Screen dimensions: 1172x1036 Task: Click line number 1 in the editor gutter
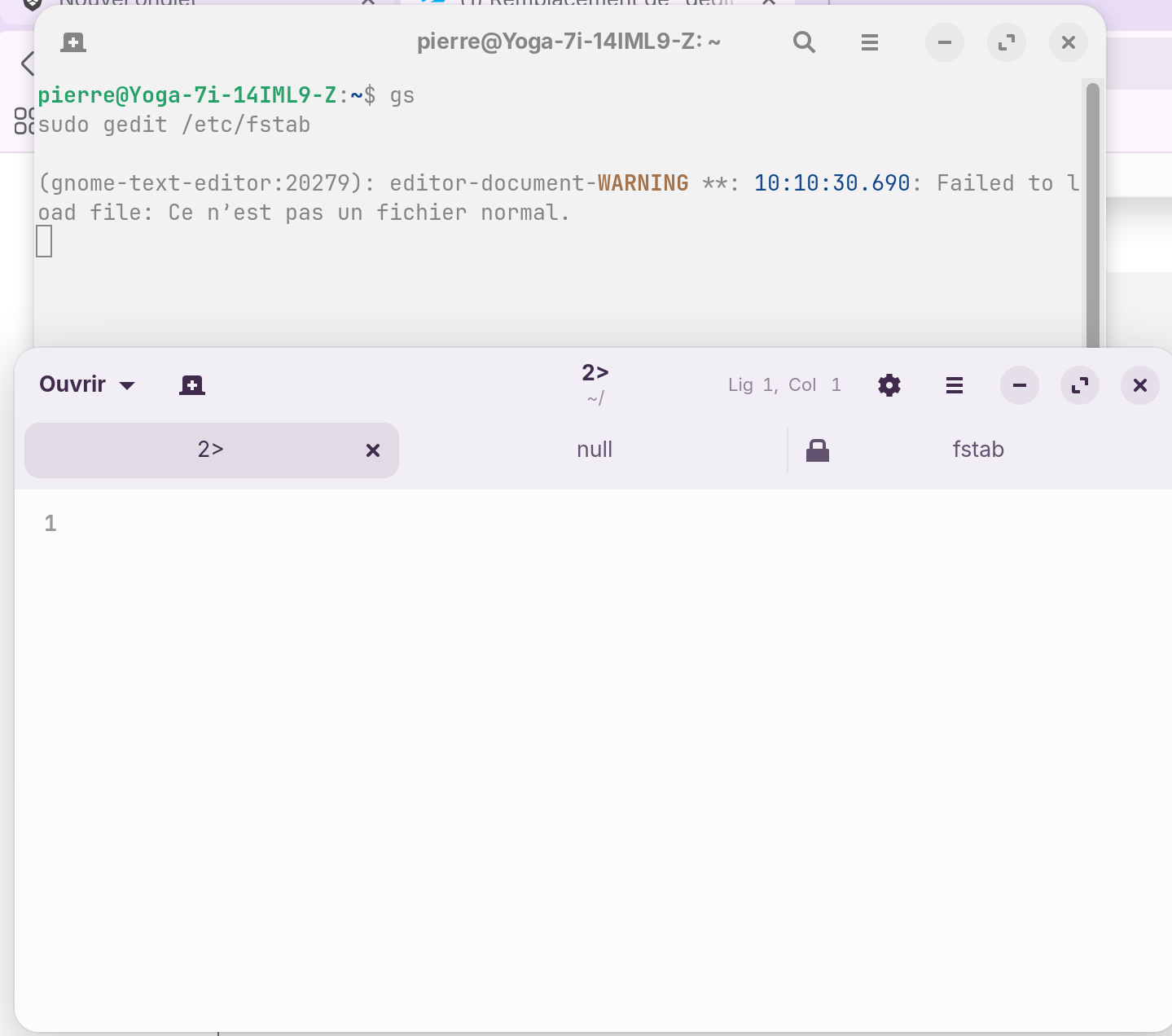point(50,523)
